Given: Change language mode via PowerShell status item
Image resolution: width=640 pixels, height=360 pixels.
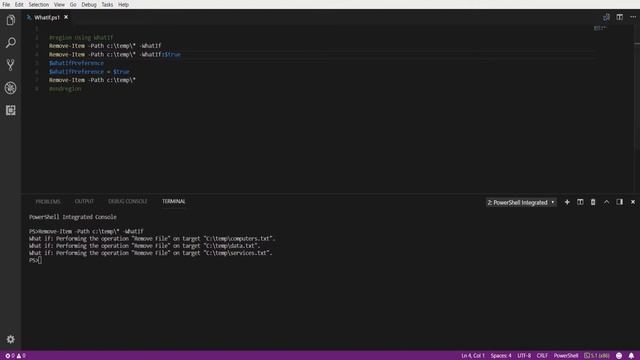Looking at the screenshot, I should (x=566, y=356).
